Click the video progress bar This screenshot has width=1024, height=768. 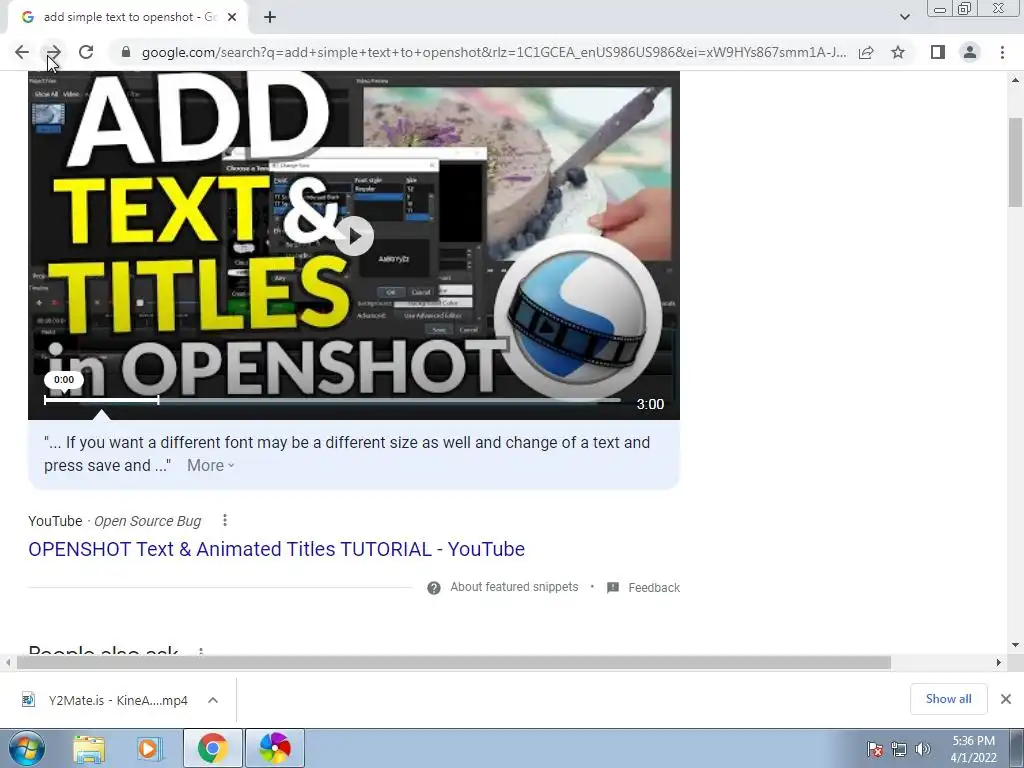click(332, 400)
